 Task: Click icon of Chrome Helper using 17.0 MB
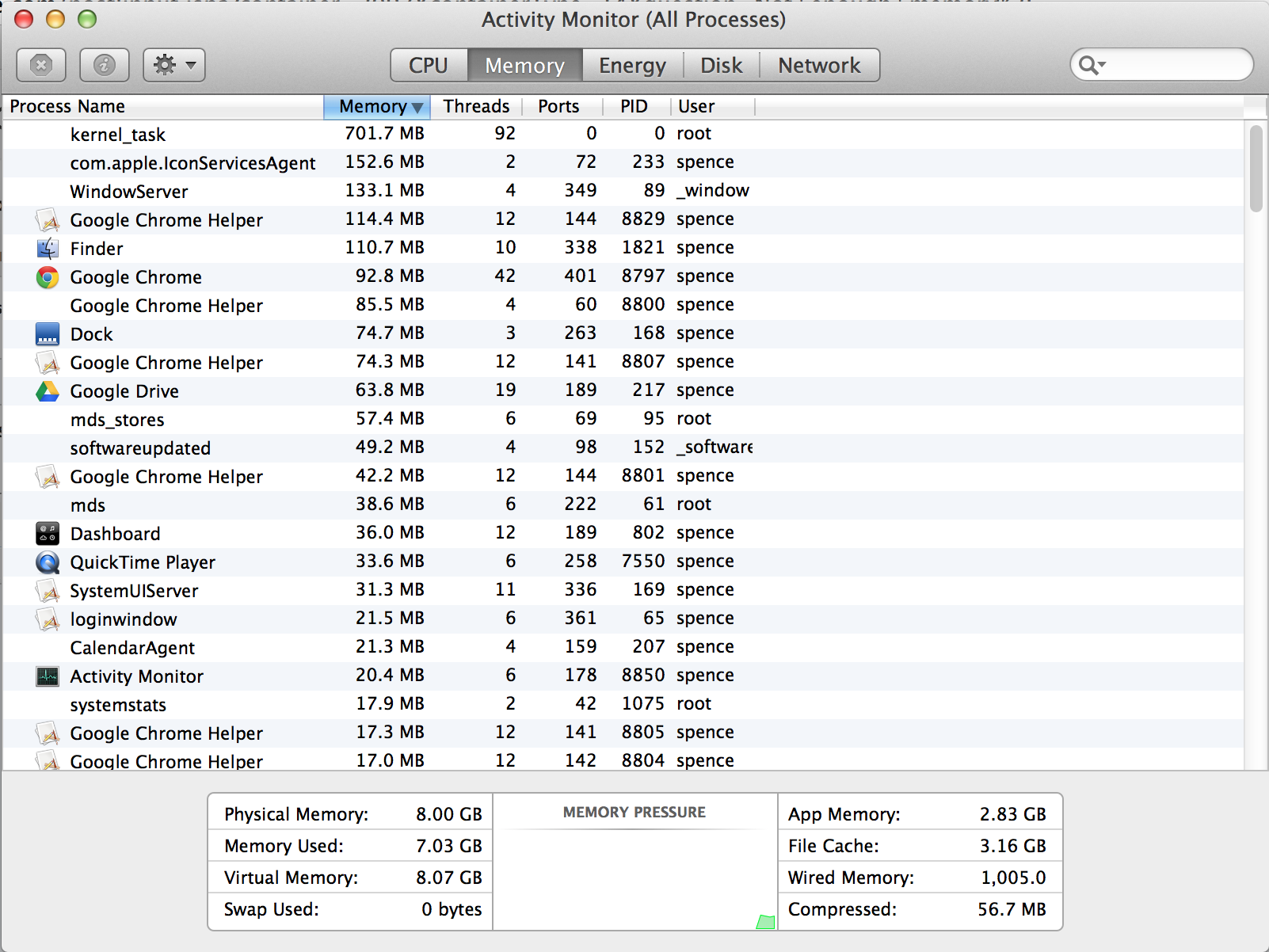click(x=48, y=760)
